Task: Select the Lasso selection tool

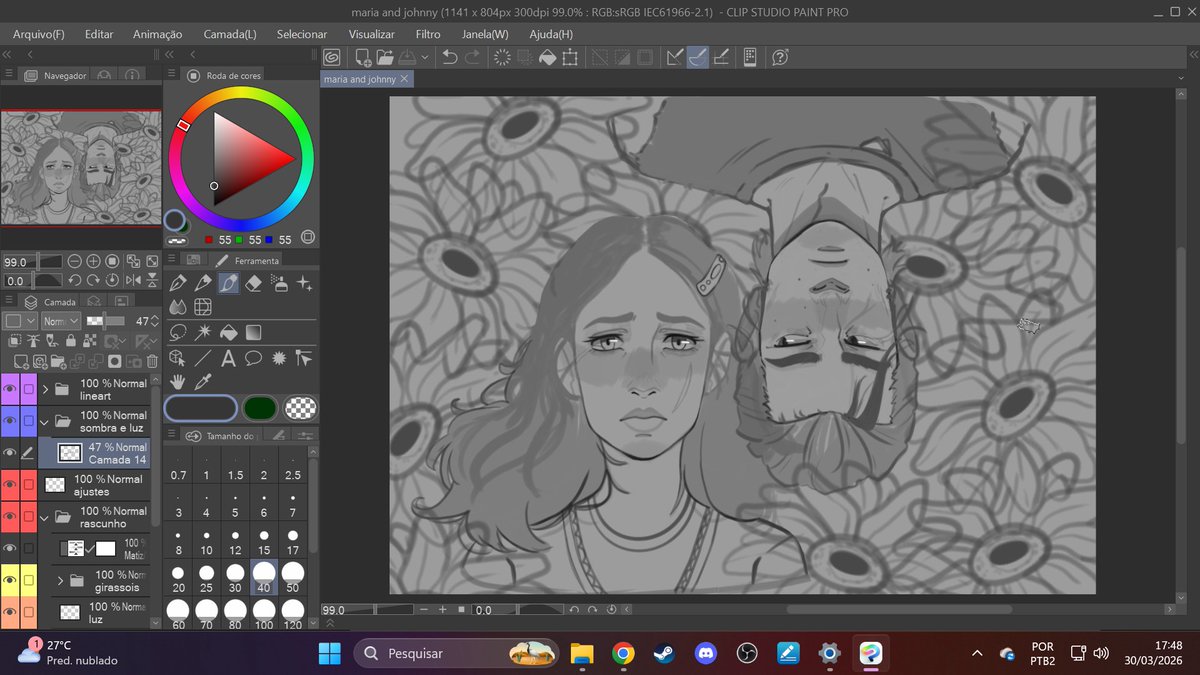Action: pyautogui.click(x=178, y=332)
